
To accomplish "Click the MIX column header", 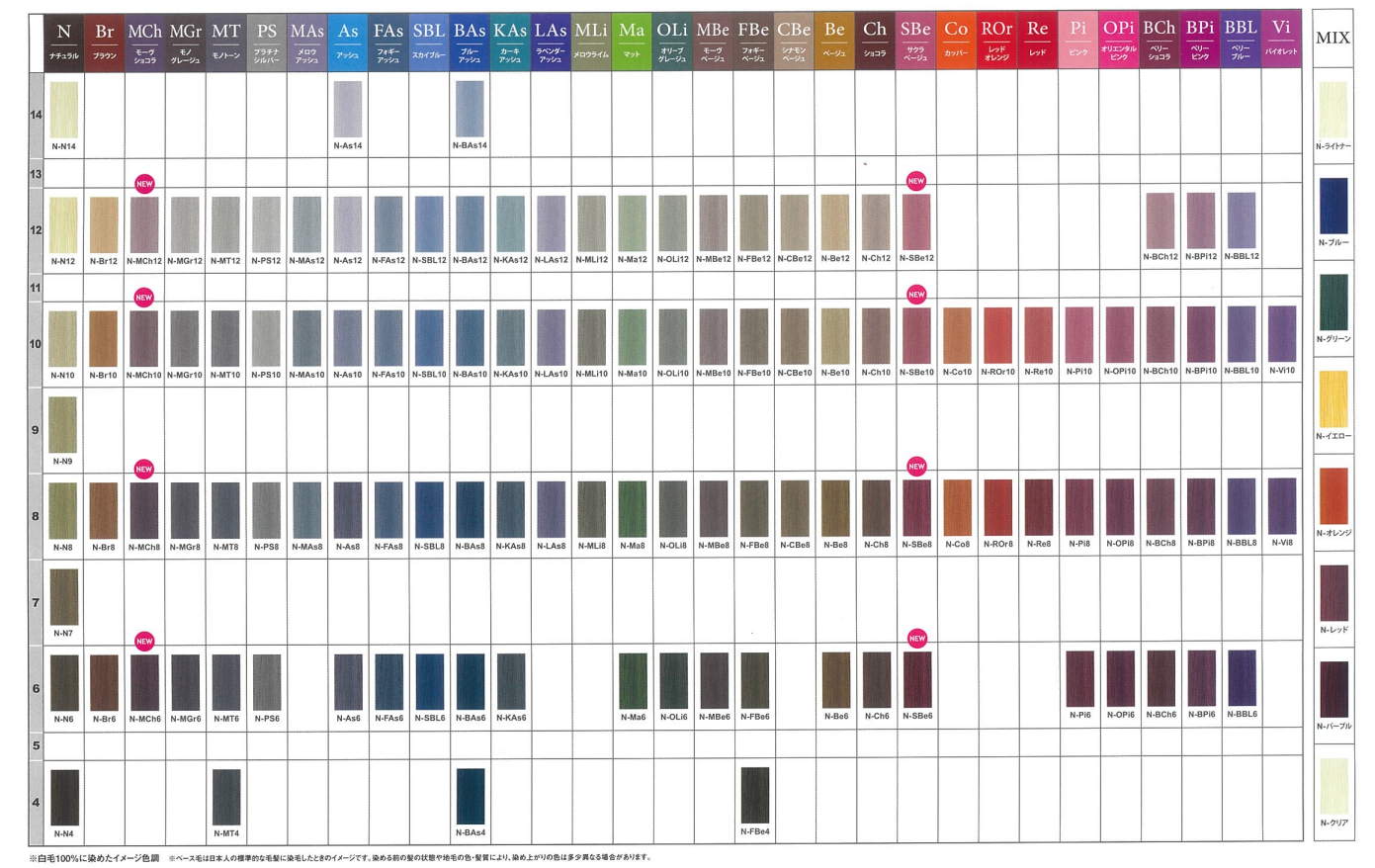I will 1332,39.
